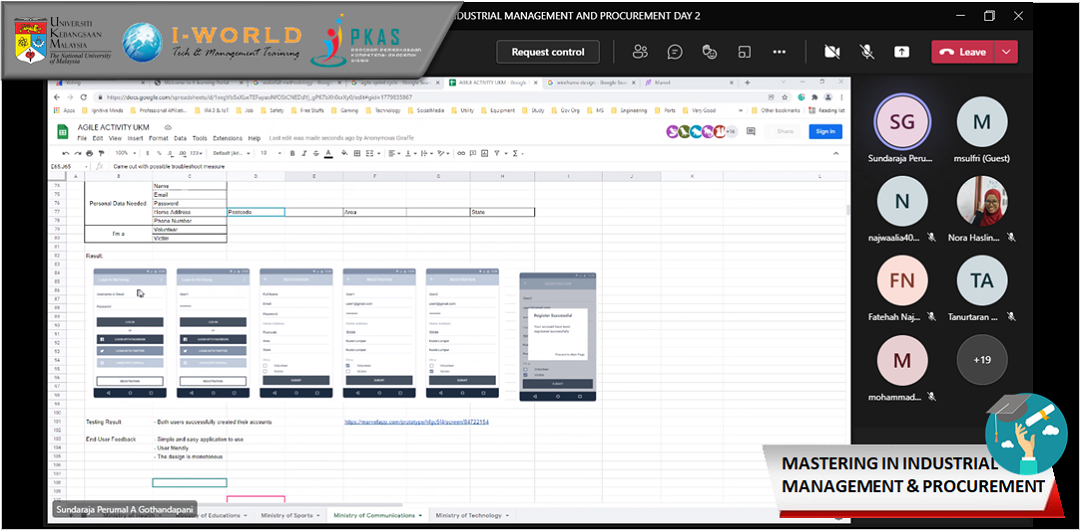Click the blue Sign in button
Image resolution: width=1080 pixels, height=530 pixels.
point(825,131)
